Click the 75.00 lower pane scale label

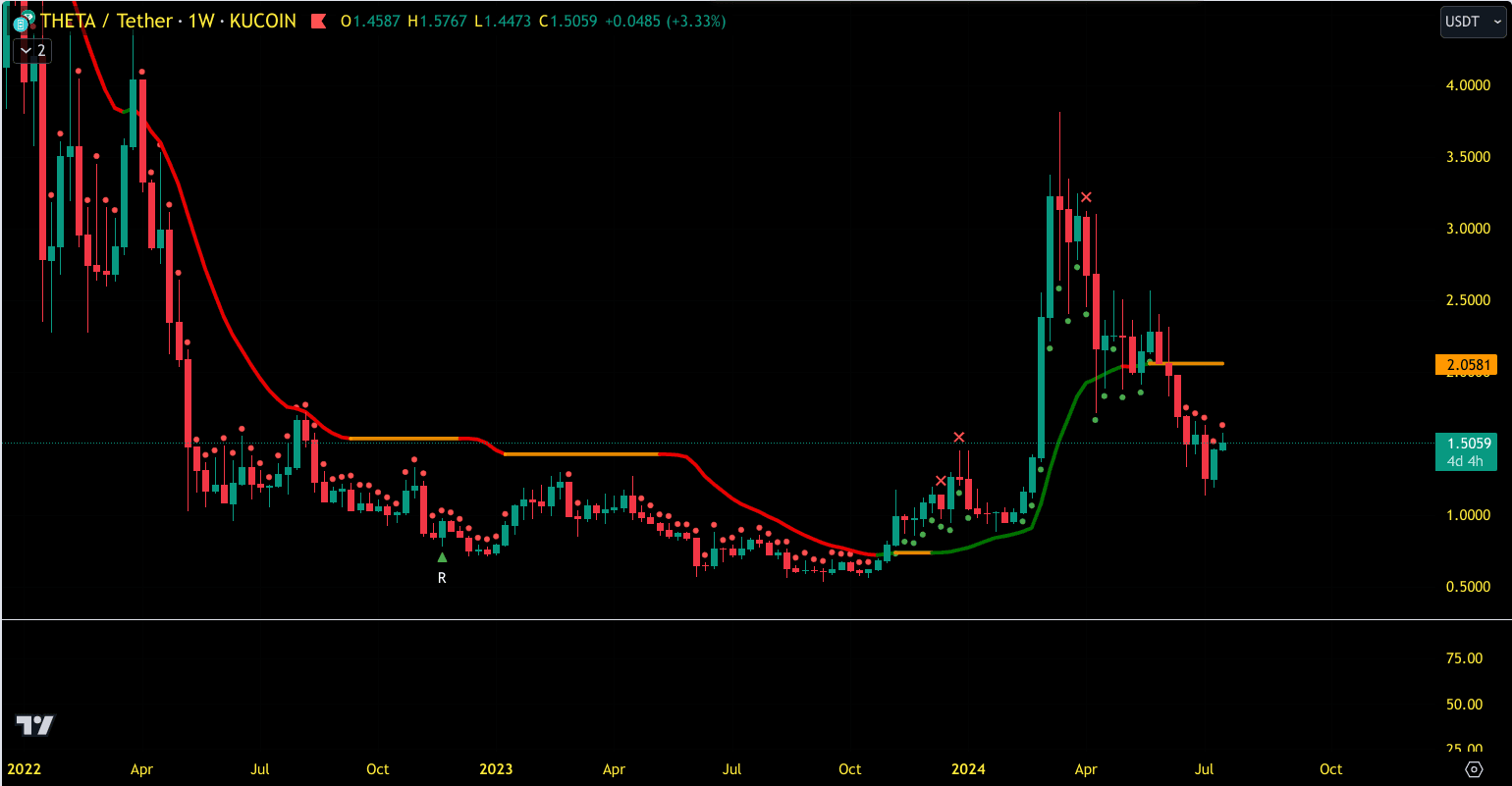click(1466, 658)
